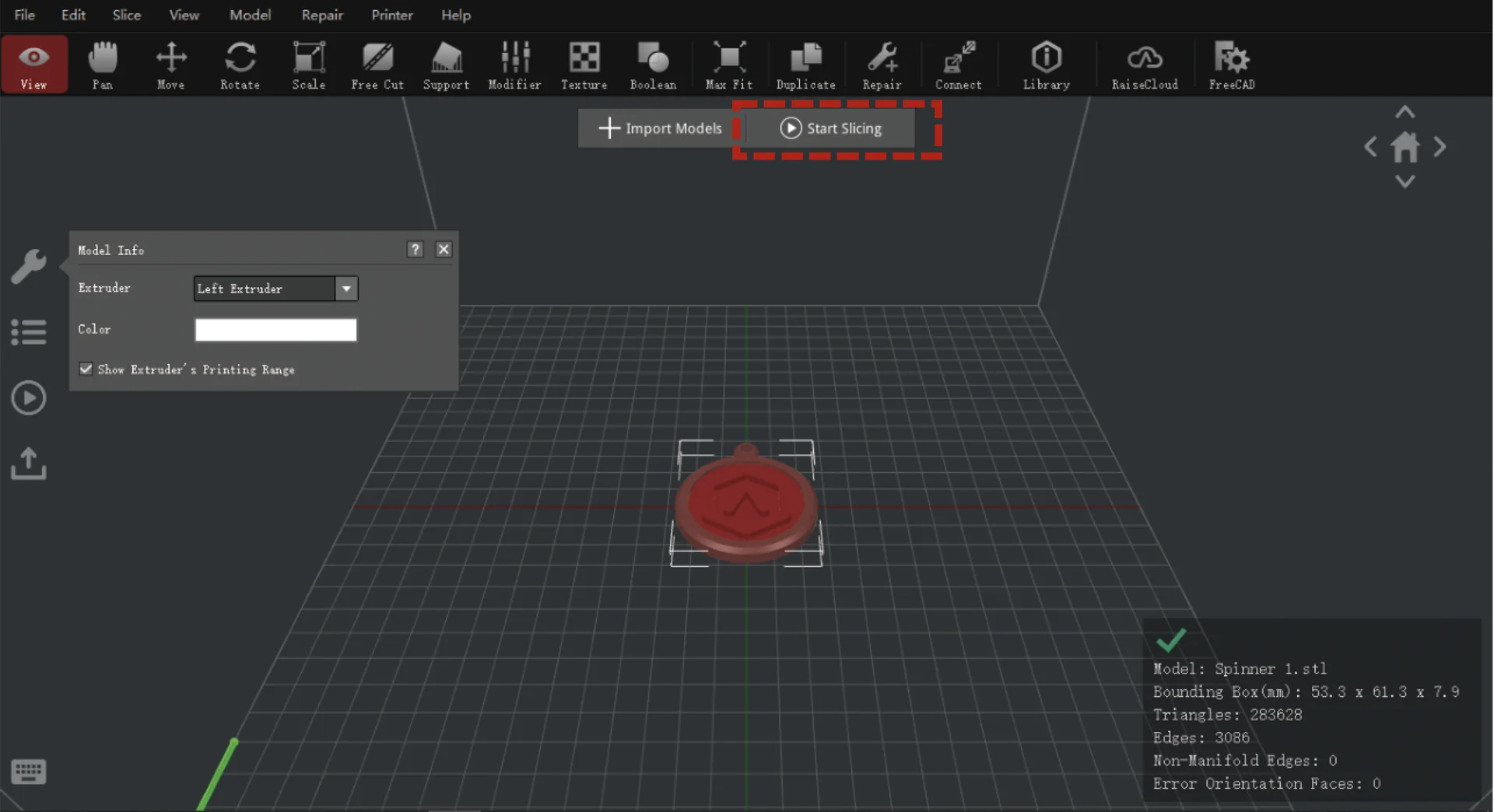Open the Support tool

[x=446, y=65]
